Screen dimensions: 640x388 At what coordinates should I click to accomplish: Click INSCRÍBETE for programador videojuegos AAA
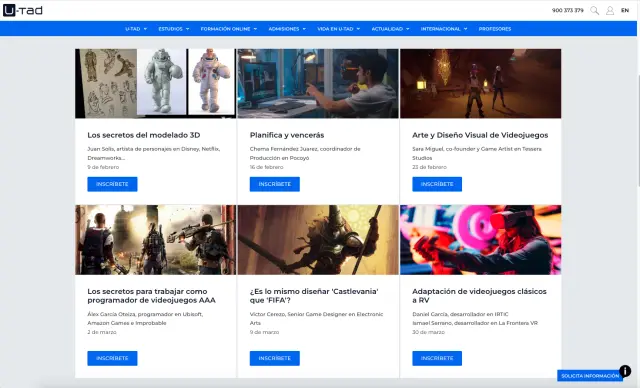pyautogui.click(x=112, y=358)
